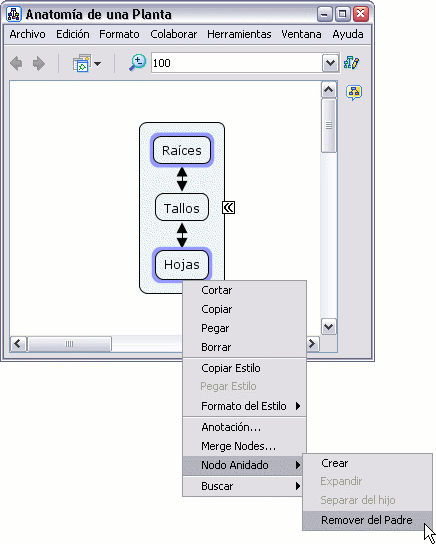Open the styles palette icon beside zoom field
436x544 pixels.
352,63
